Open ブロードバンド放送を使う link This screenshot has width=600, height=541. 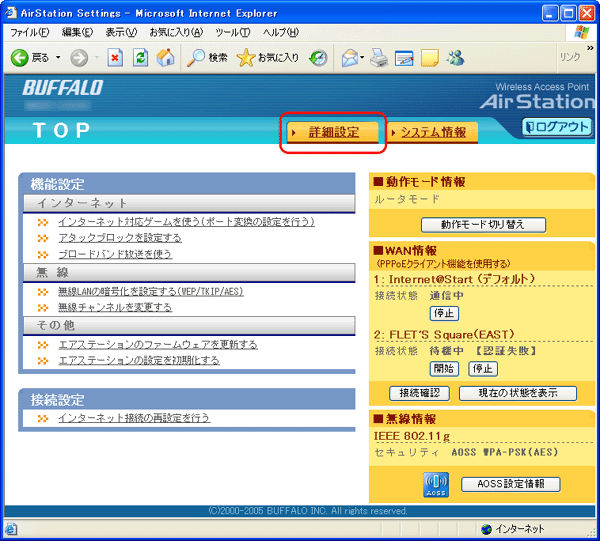pyautogui.click(x=115, y=254)
